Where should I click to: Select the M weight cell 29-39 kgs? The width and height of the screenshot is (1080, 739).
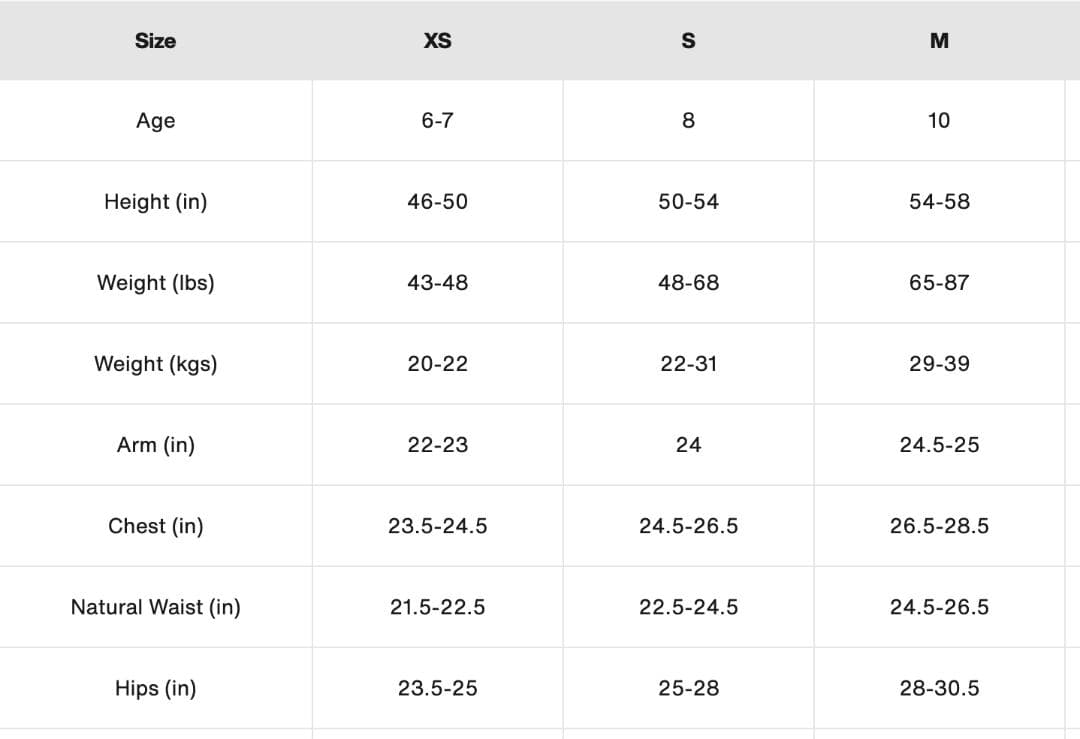[939, 364]
